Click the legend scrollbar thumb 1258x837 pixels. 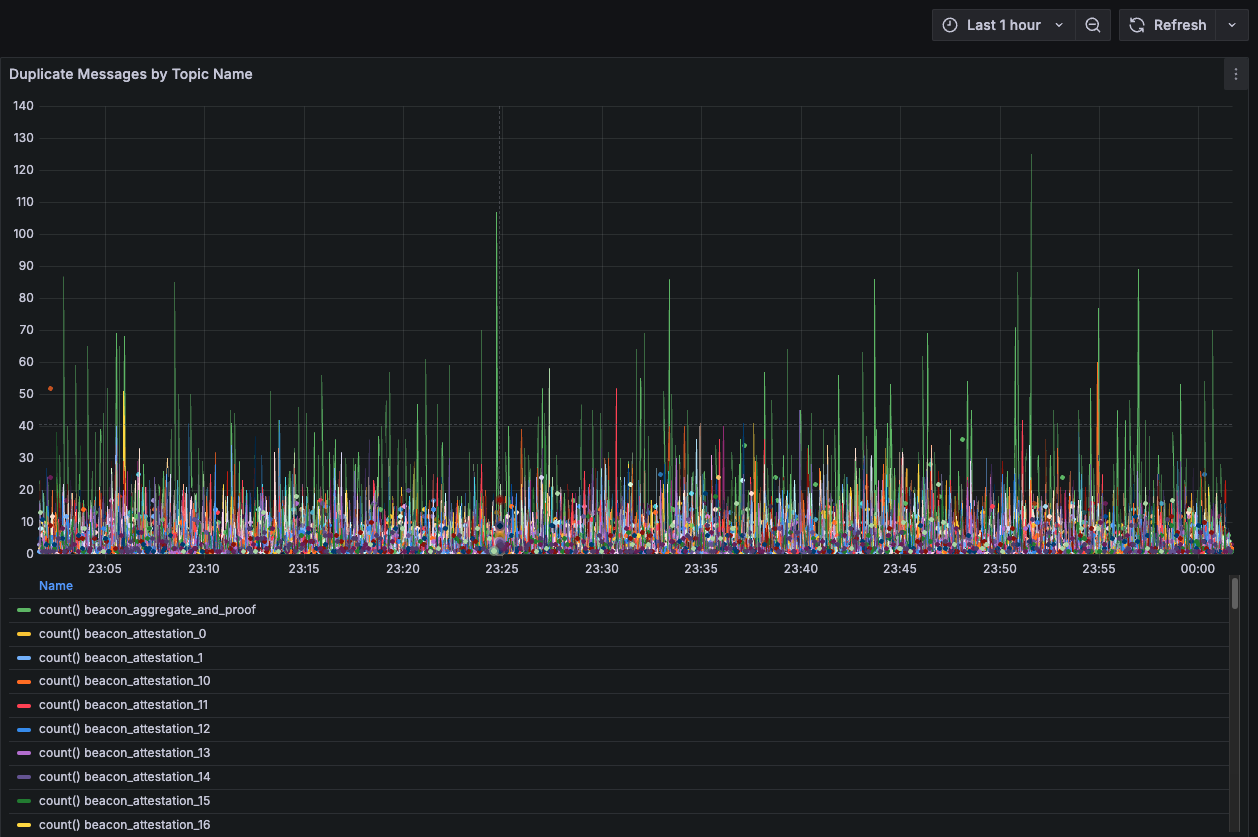pyautogui.click(x=1235, y=593)
